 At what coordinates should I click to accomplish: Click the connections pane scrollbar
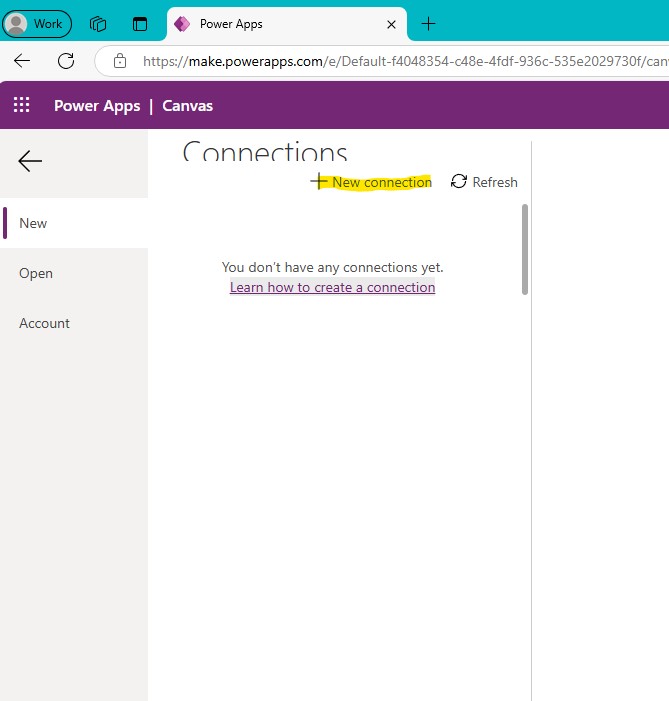coord(525,249)
